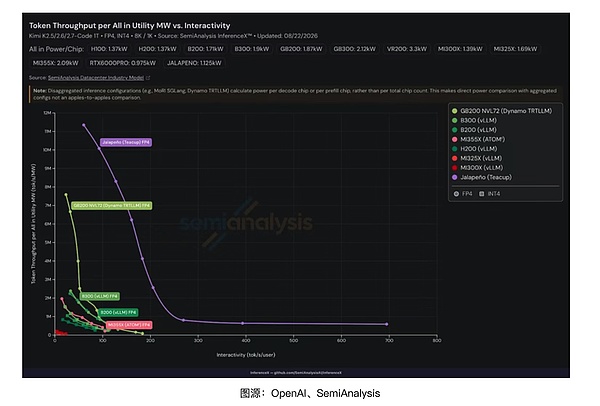Viewport: 600px width, 406px height.
Task: Click the red MI325X (vLLM) legend dot
Action: (455, 158)
